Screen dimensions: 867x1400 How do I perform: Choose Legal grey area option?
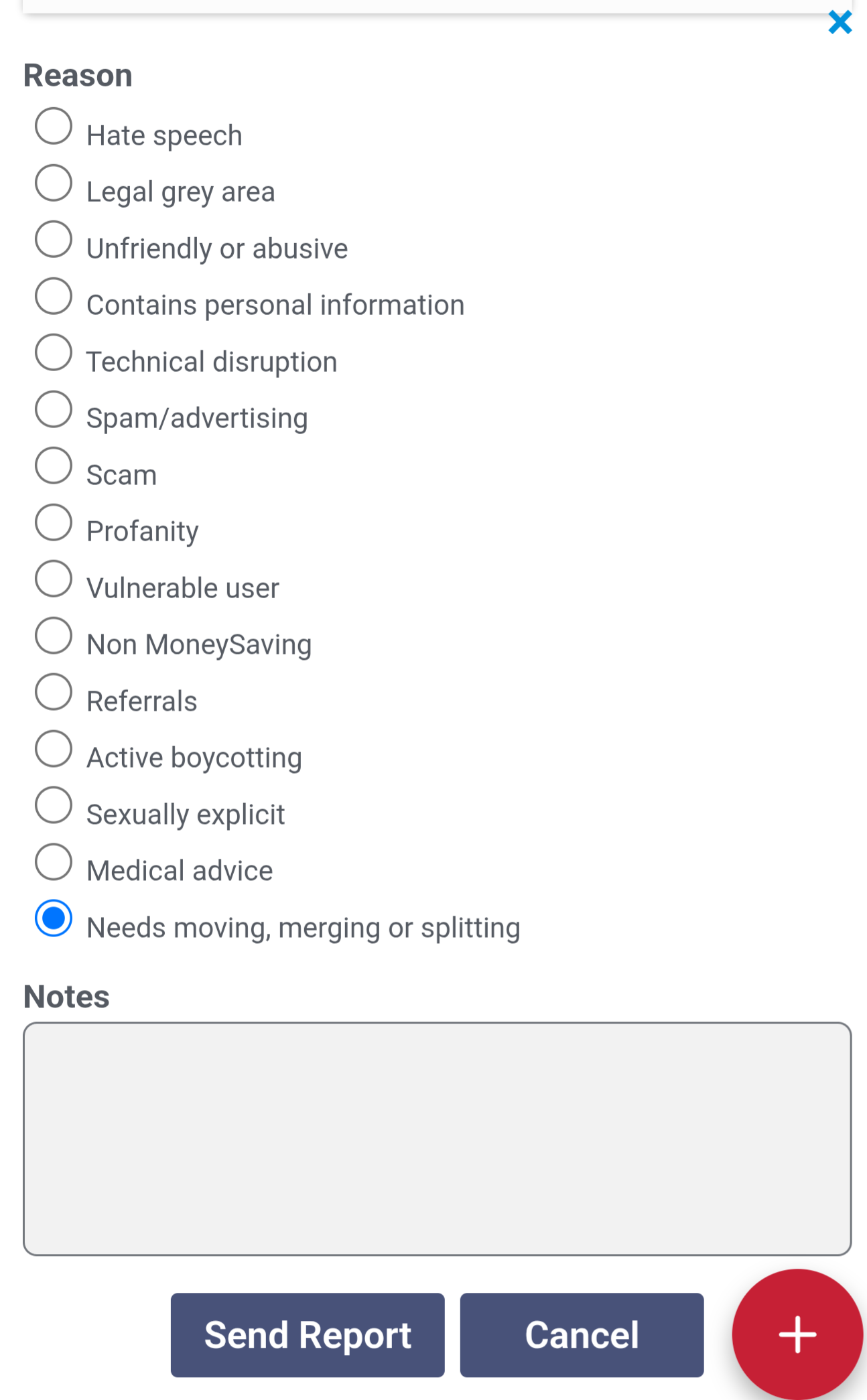point(54,183)
